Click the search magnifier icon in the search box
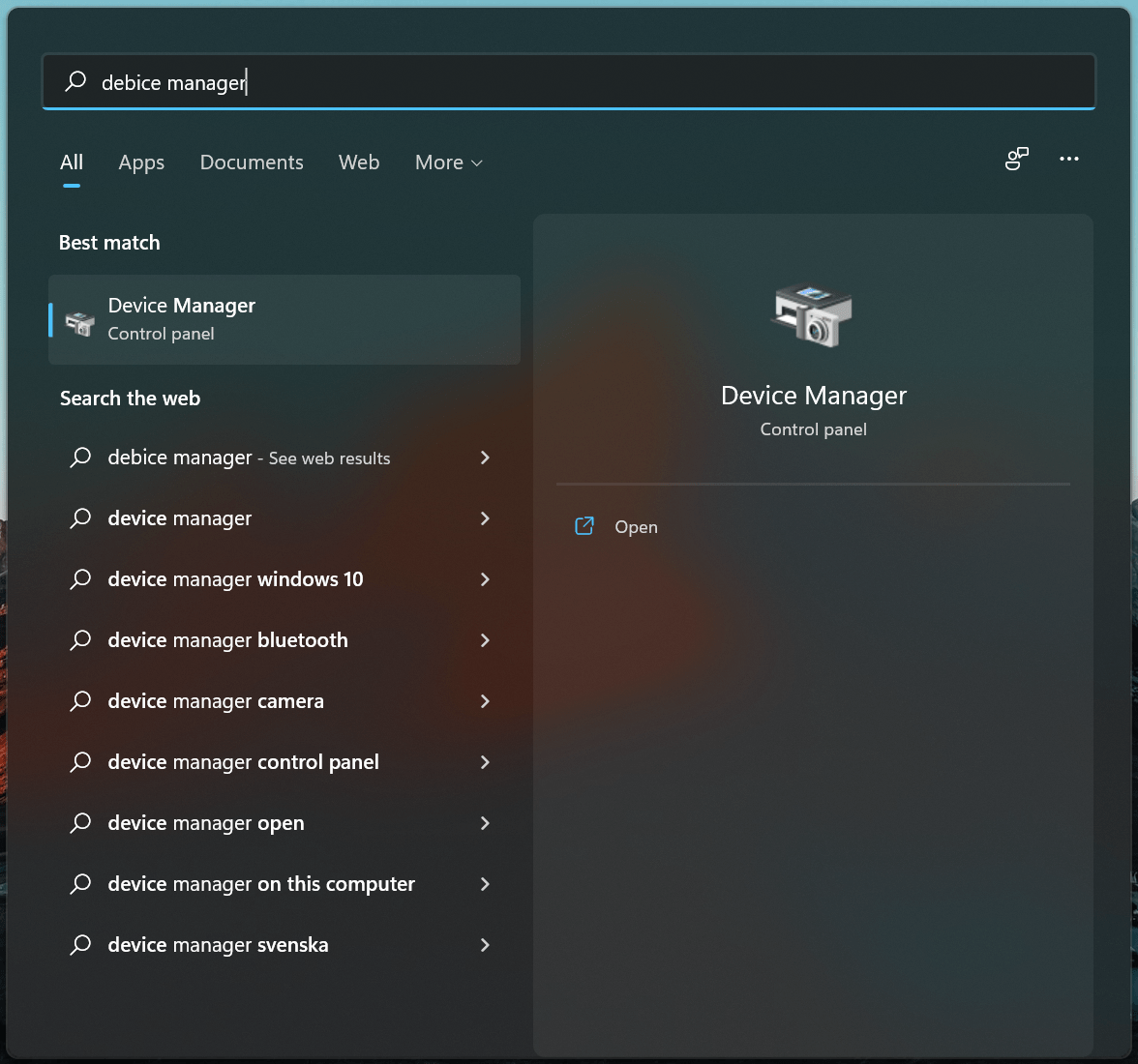 75,82
